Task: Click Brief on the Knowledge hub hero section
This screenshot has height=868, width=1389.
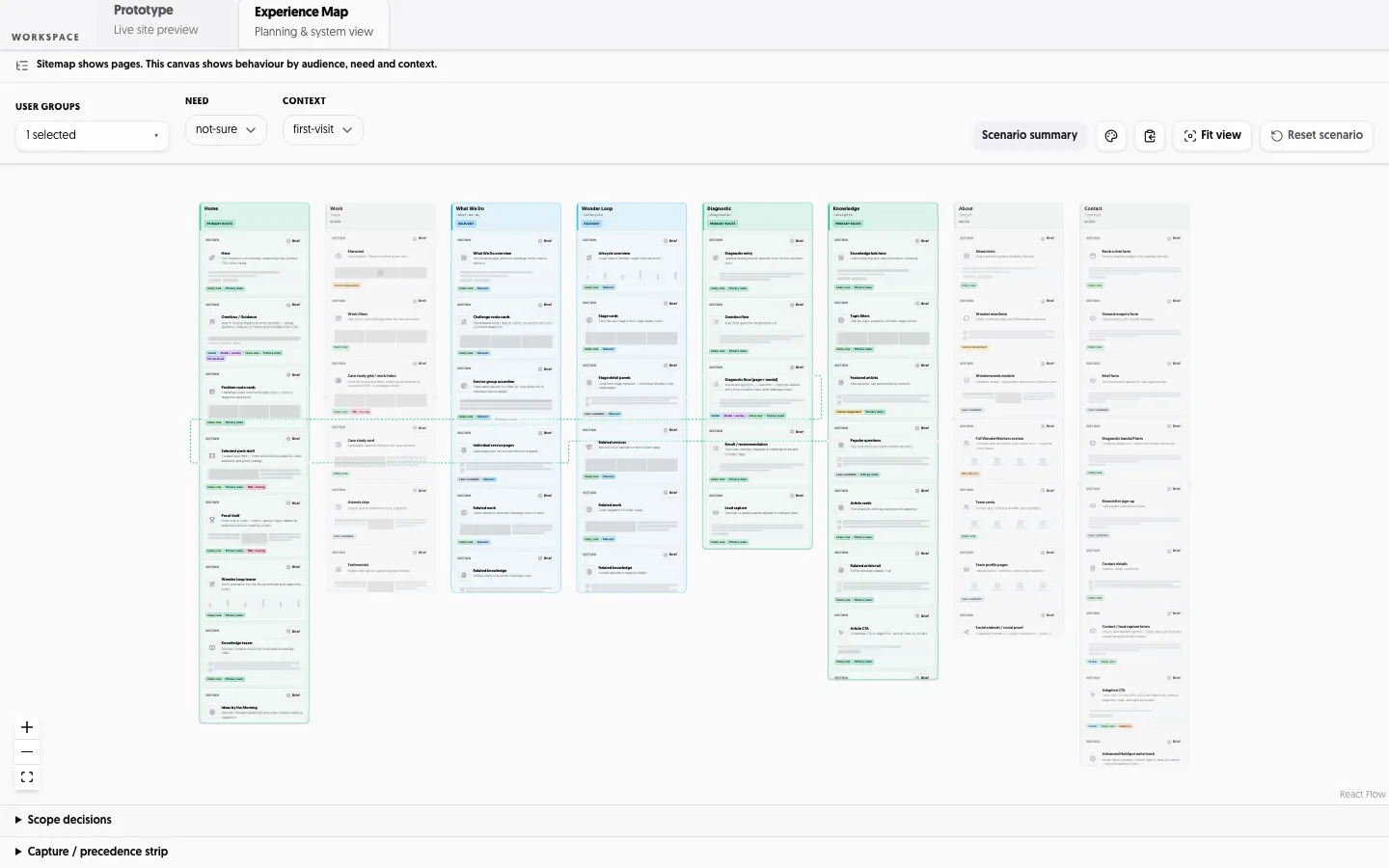Action: coord(921,241)
